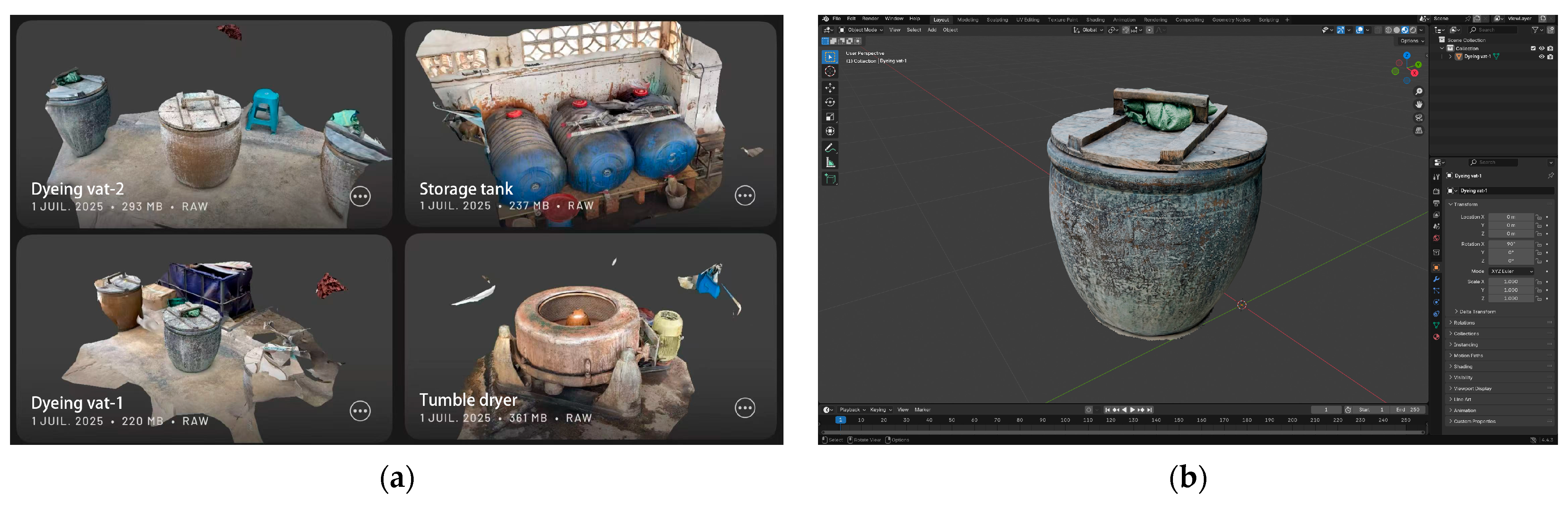Open the Dyeing vat-2 scan thumbnail
Image resolution: width=1568 pixels, height=508 pixels.
click(x=204, y=124)
